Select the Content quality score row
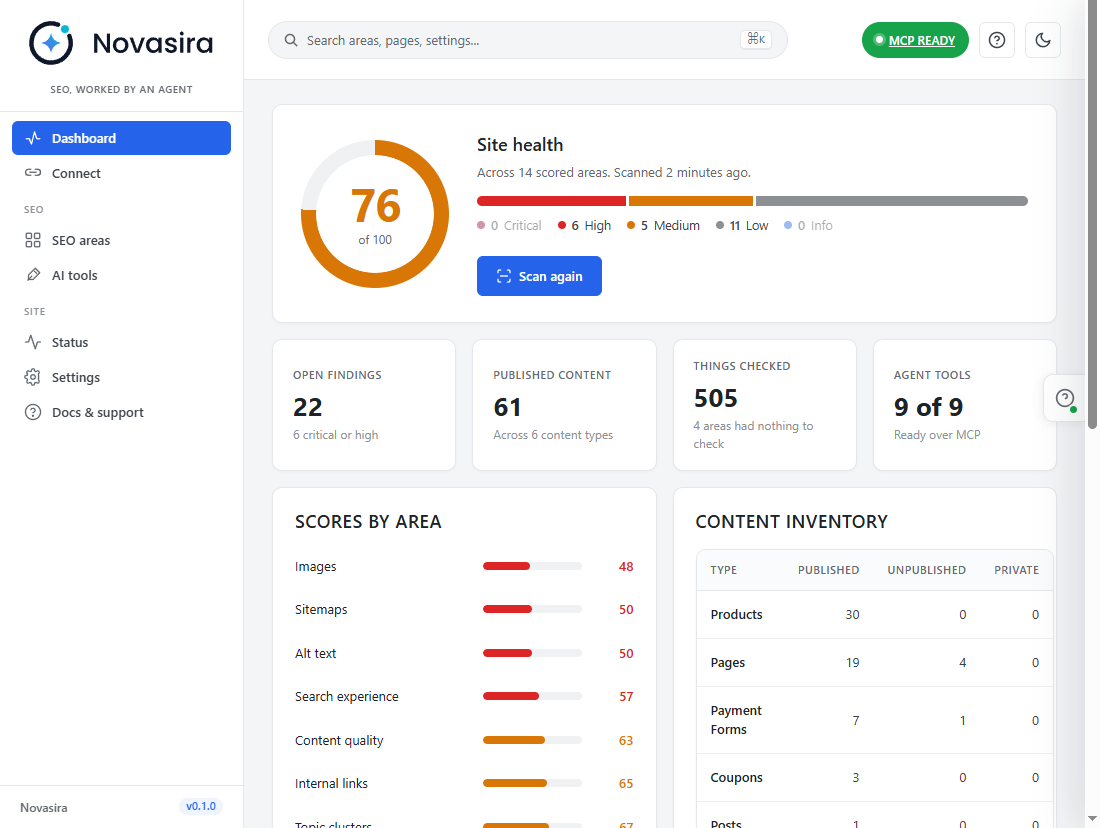Screen dimensions: 1100x828 464,740
